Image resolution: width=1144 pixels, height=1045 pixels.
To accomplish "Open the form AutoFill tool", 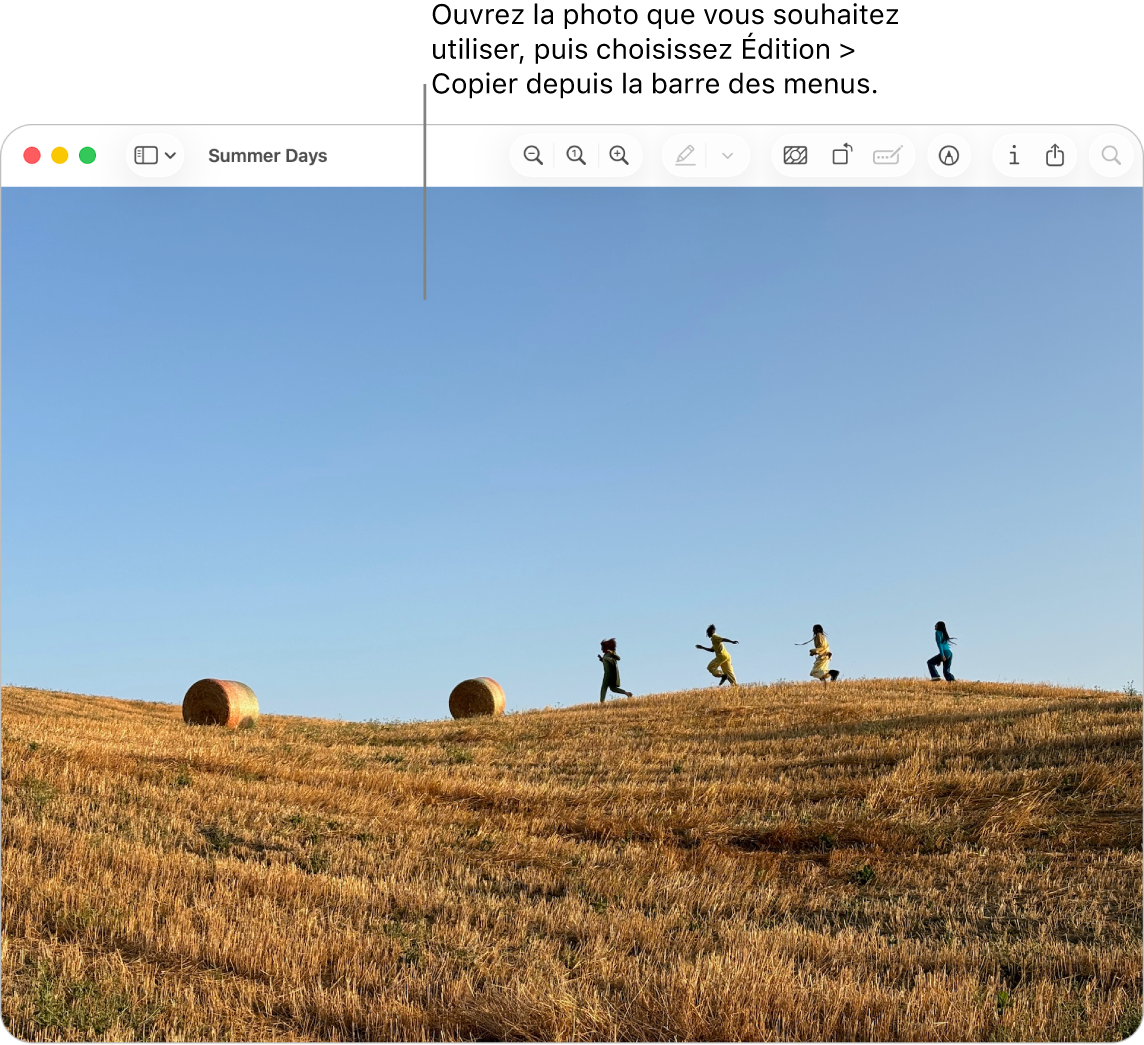I will [x=887, y=155].
